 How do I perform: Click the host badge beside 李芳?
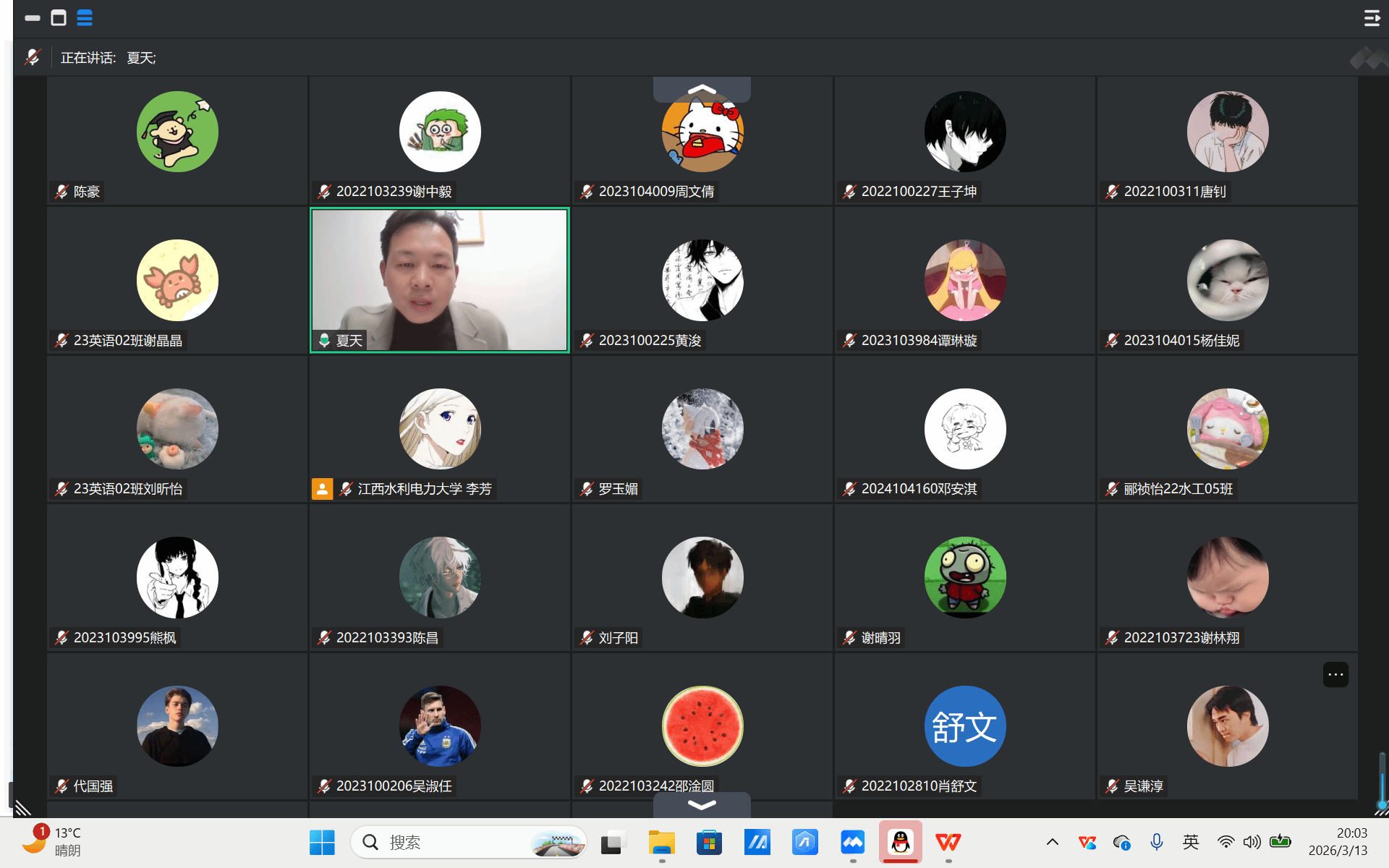click(322, 489)
